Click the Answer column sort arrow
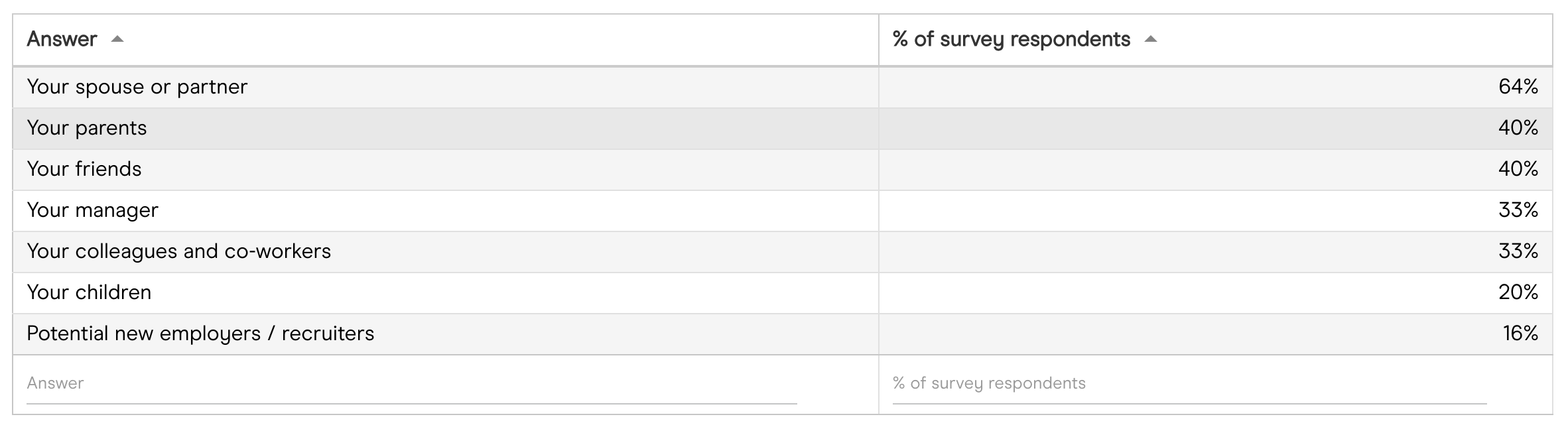 (x=117, y=40)
